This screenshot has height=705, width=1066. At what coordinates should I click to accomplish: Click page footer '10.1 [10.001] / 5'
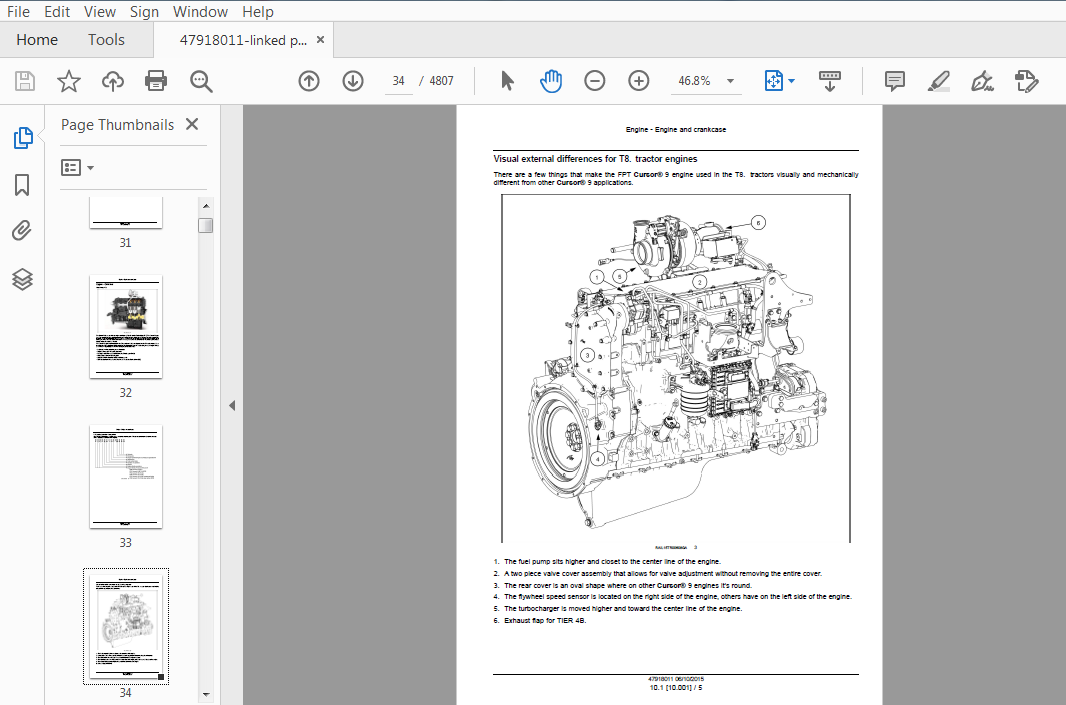point(676,687)
